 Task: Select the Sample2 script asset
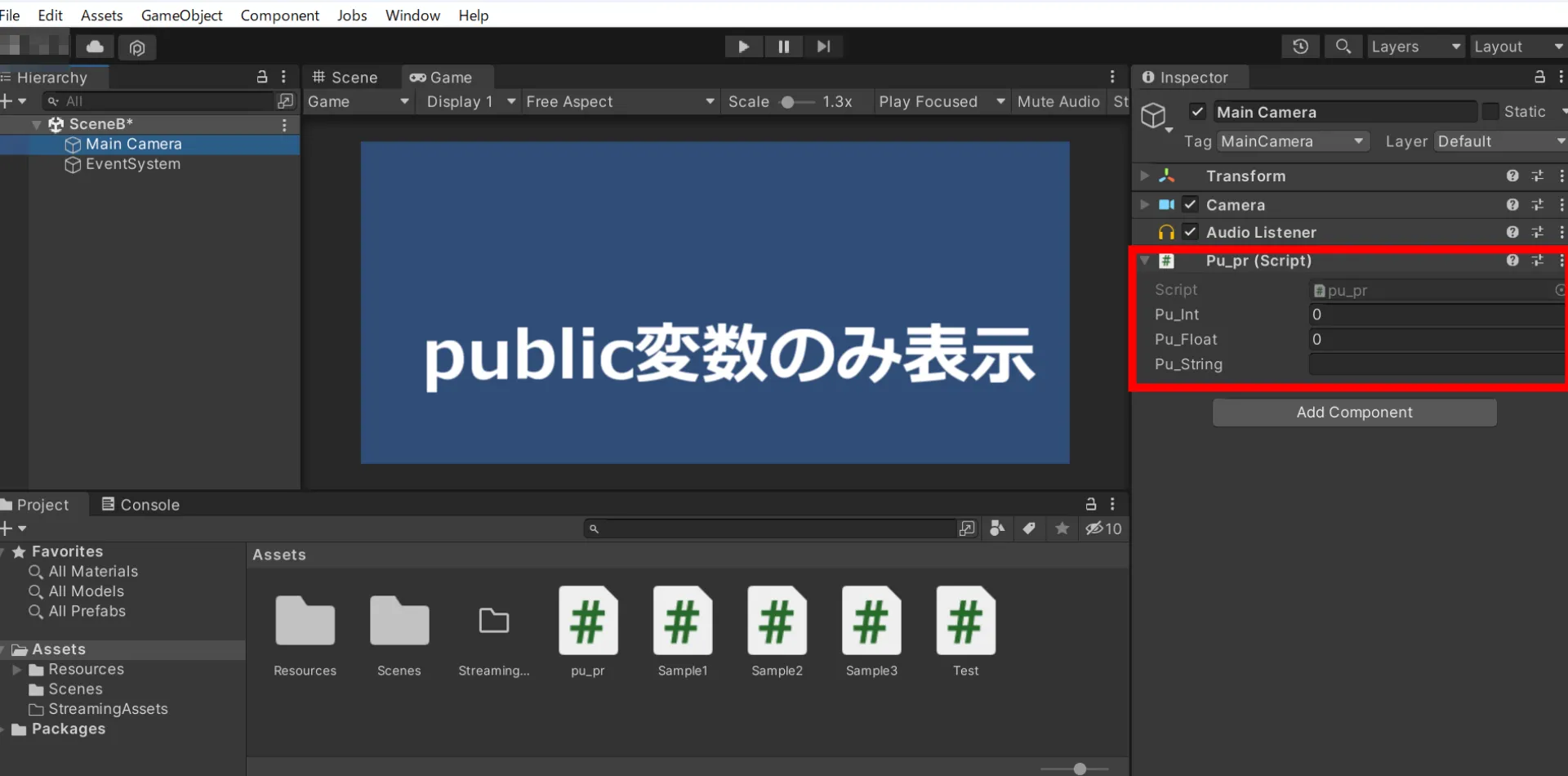tap(777, 632)
